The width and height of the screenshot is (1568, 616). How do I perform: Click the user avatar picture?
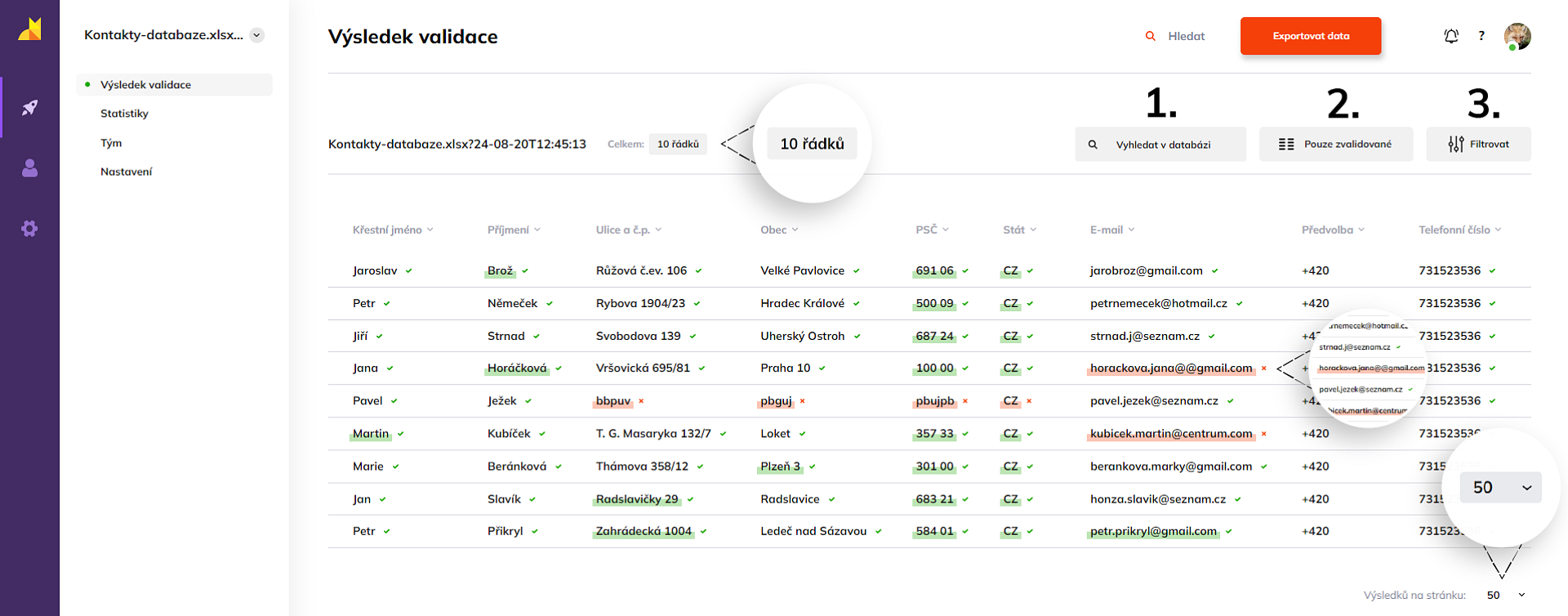pyautogui.click(x=1517, y=36)
